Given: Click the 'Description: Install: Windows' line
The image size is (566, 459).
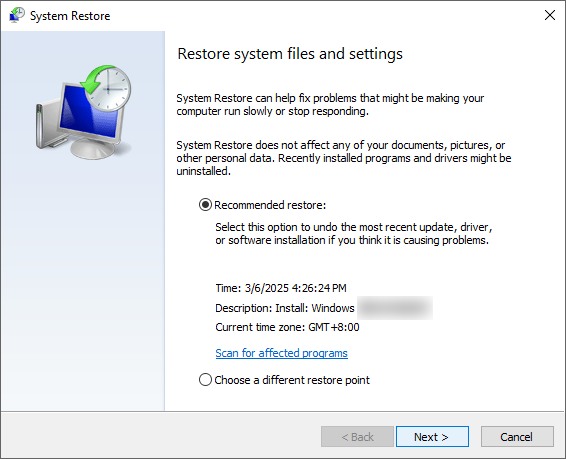Looking at the screenshot, I should pyautogui.click(x=285, y=308).
